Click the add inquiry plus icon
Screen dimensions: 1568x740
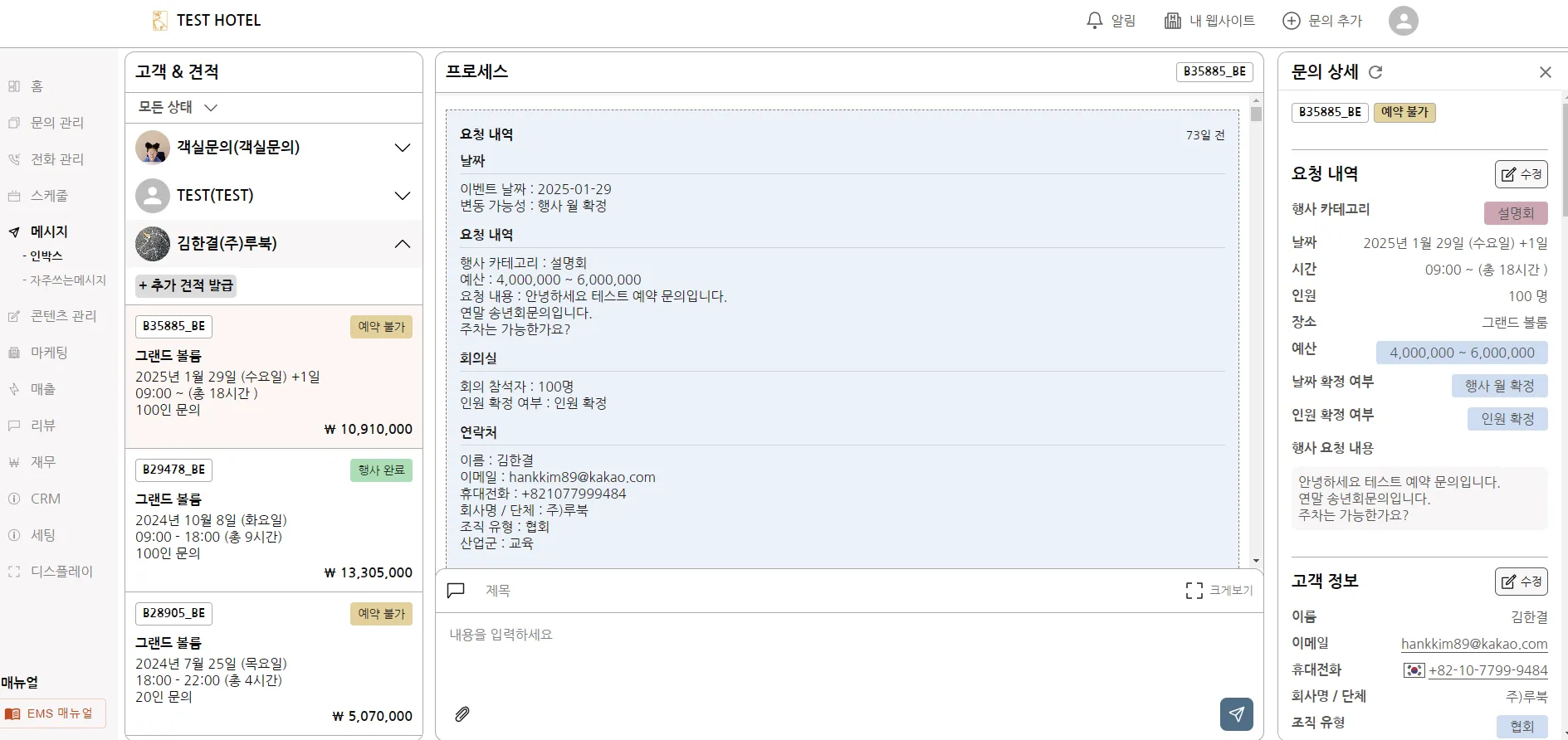click(1291, 21)
